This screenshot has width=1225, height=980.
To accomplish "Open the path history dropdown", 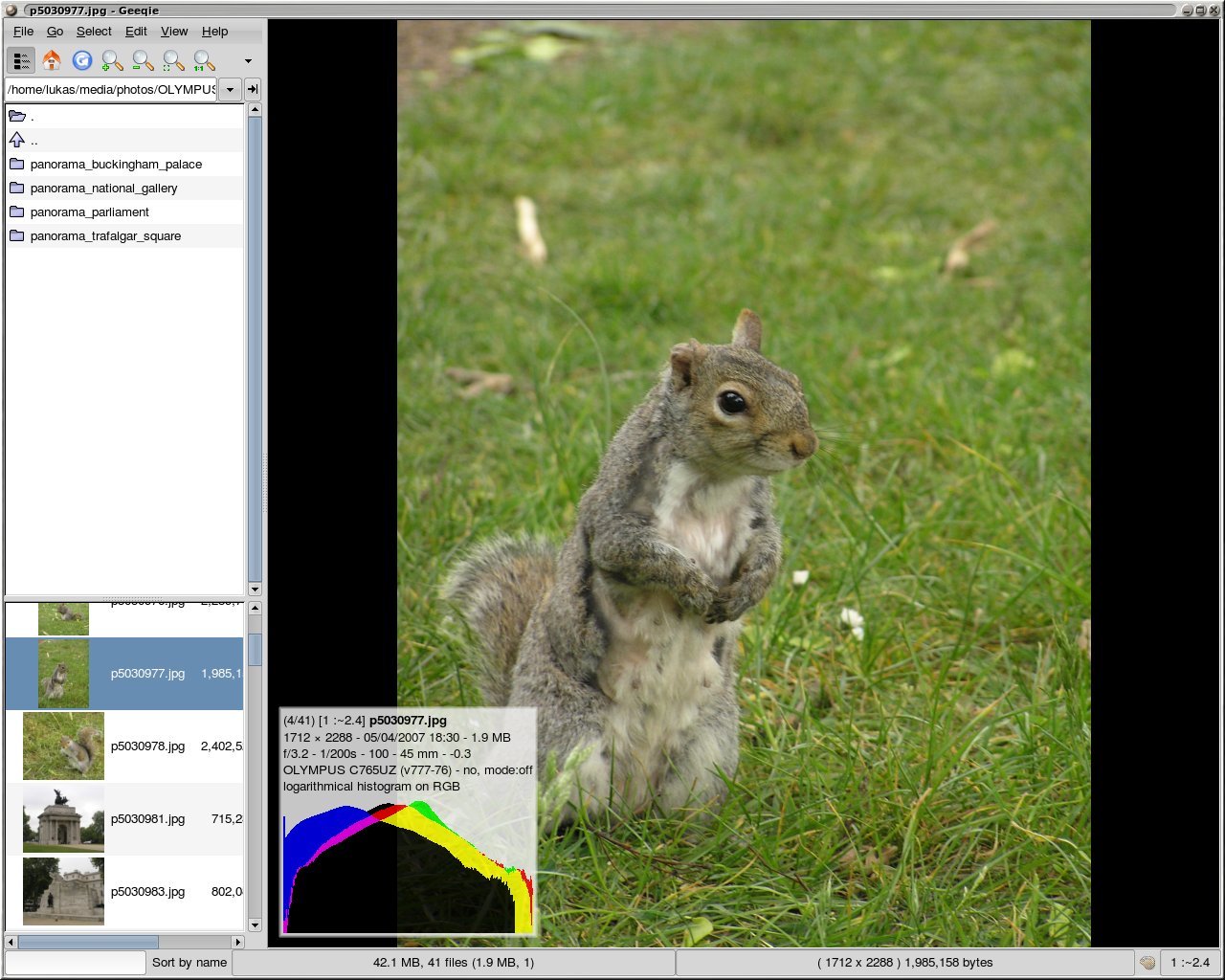I will click(230, 90).
